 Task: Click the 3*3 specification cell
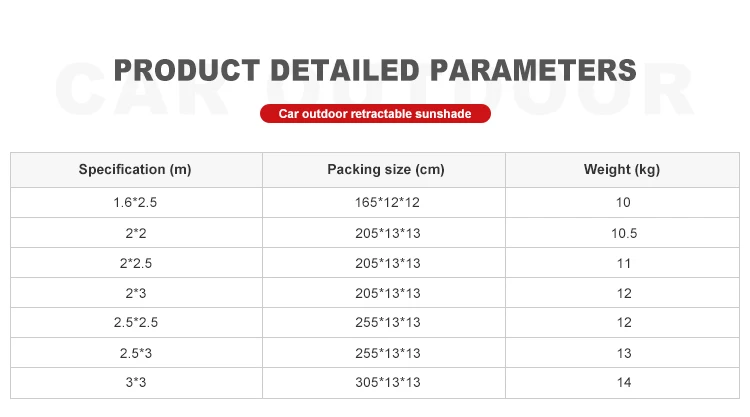tap(135, 382)
